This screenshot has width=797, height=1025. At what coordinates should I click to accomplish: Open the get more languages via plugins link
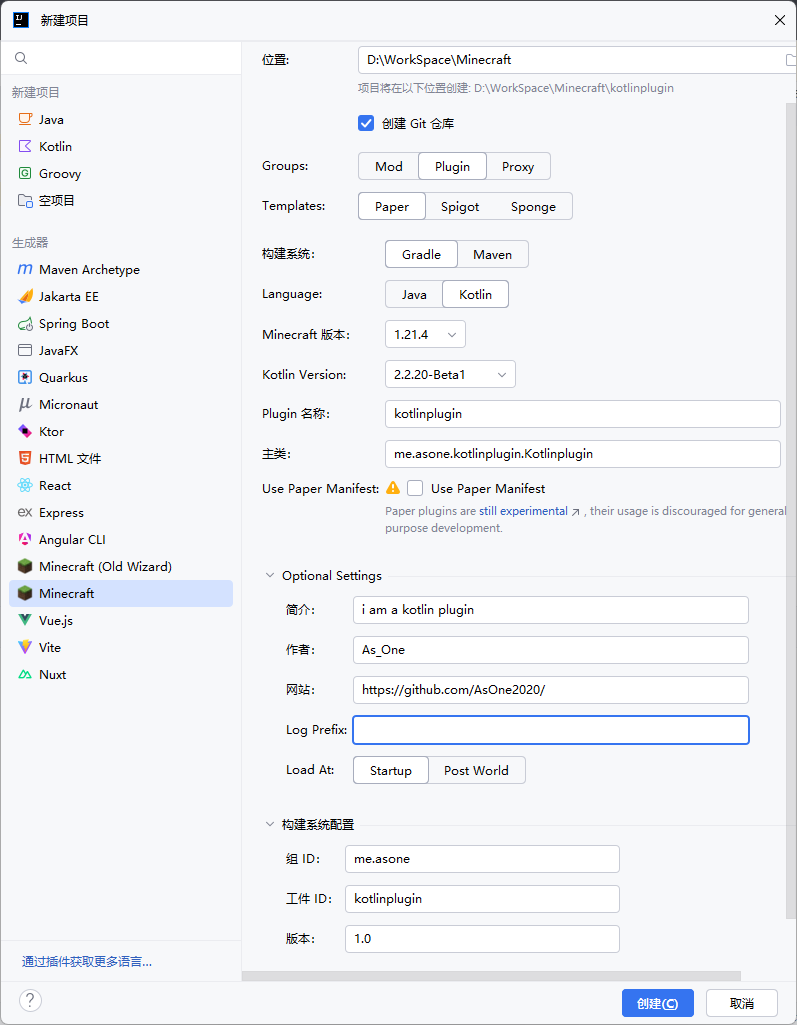(87, 962)
